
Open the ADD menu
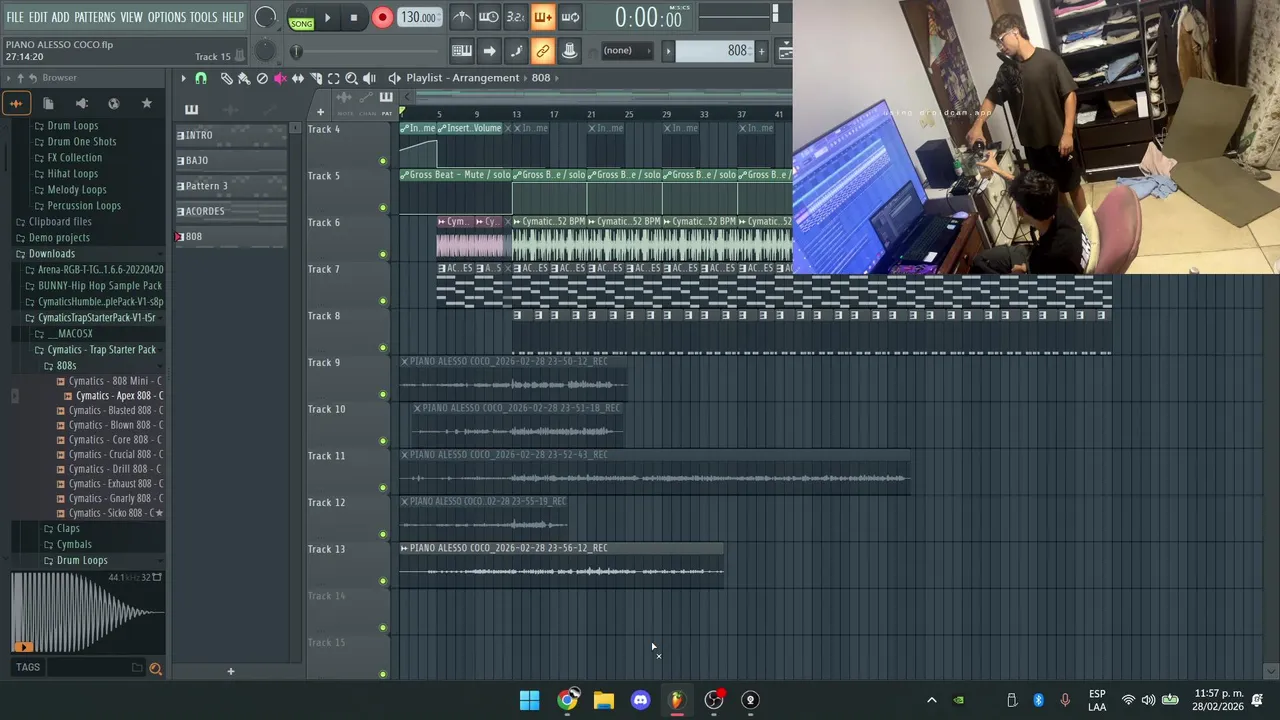tap(60, 18)
